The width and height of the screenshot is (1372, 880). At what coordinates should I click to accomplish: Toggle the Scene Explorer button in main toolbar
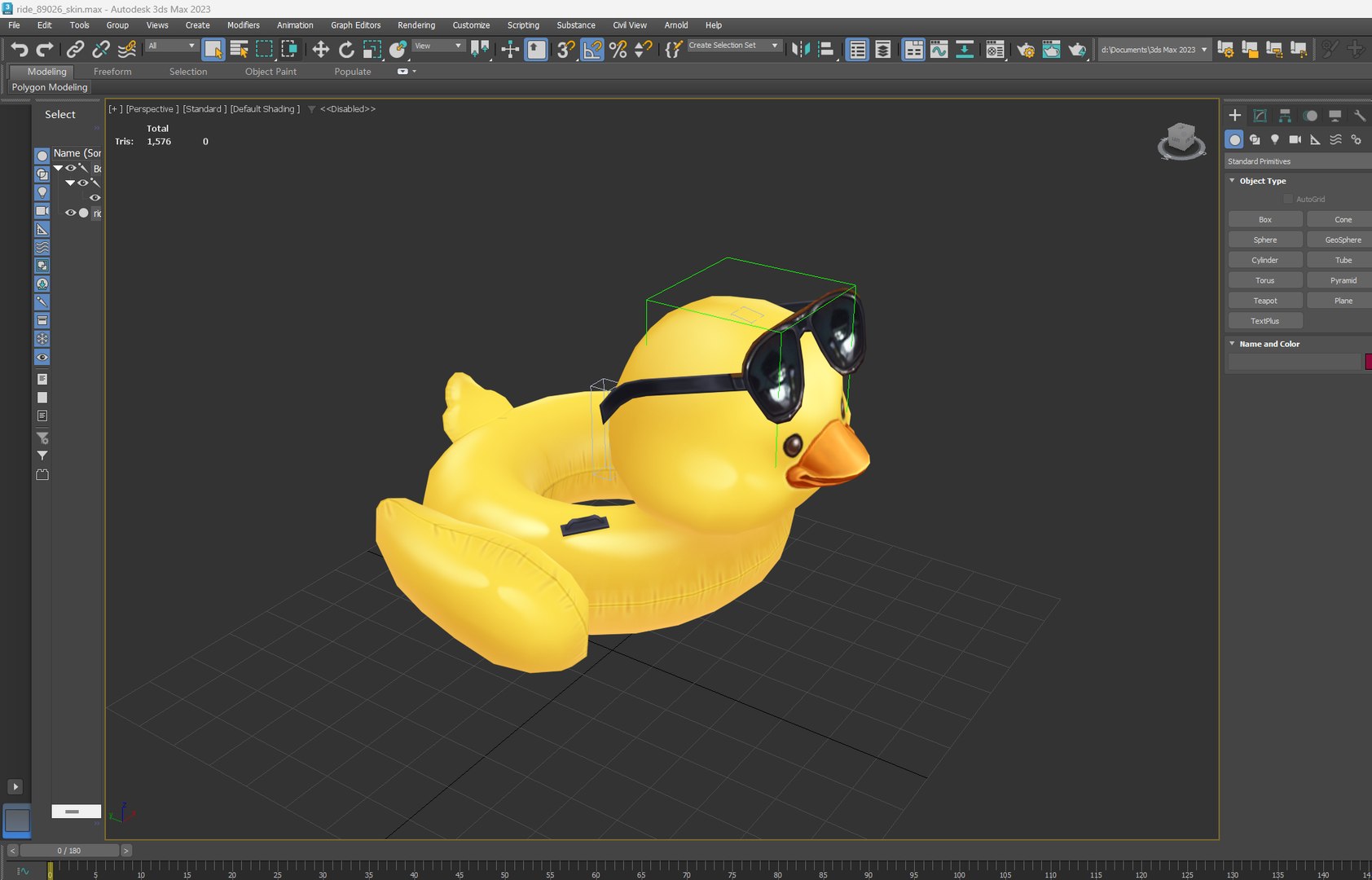[858, 50]
